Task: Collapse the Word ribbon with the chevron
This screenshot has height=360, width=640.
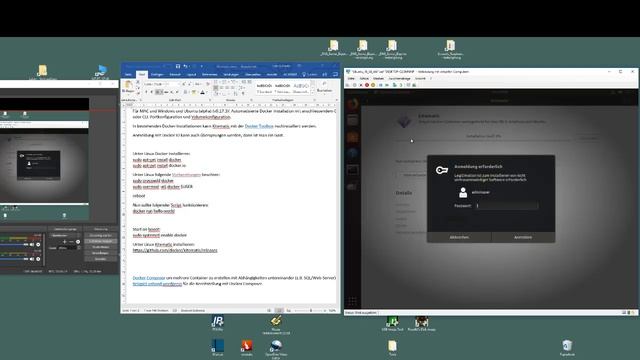Action: (337, 100)
